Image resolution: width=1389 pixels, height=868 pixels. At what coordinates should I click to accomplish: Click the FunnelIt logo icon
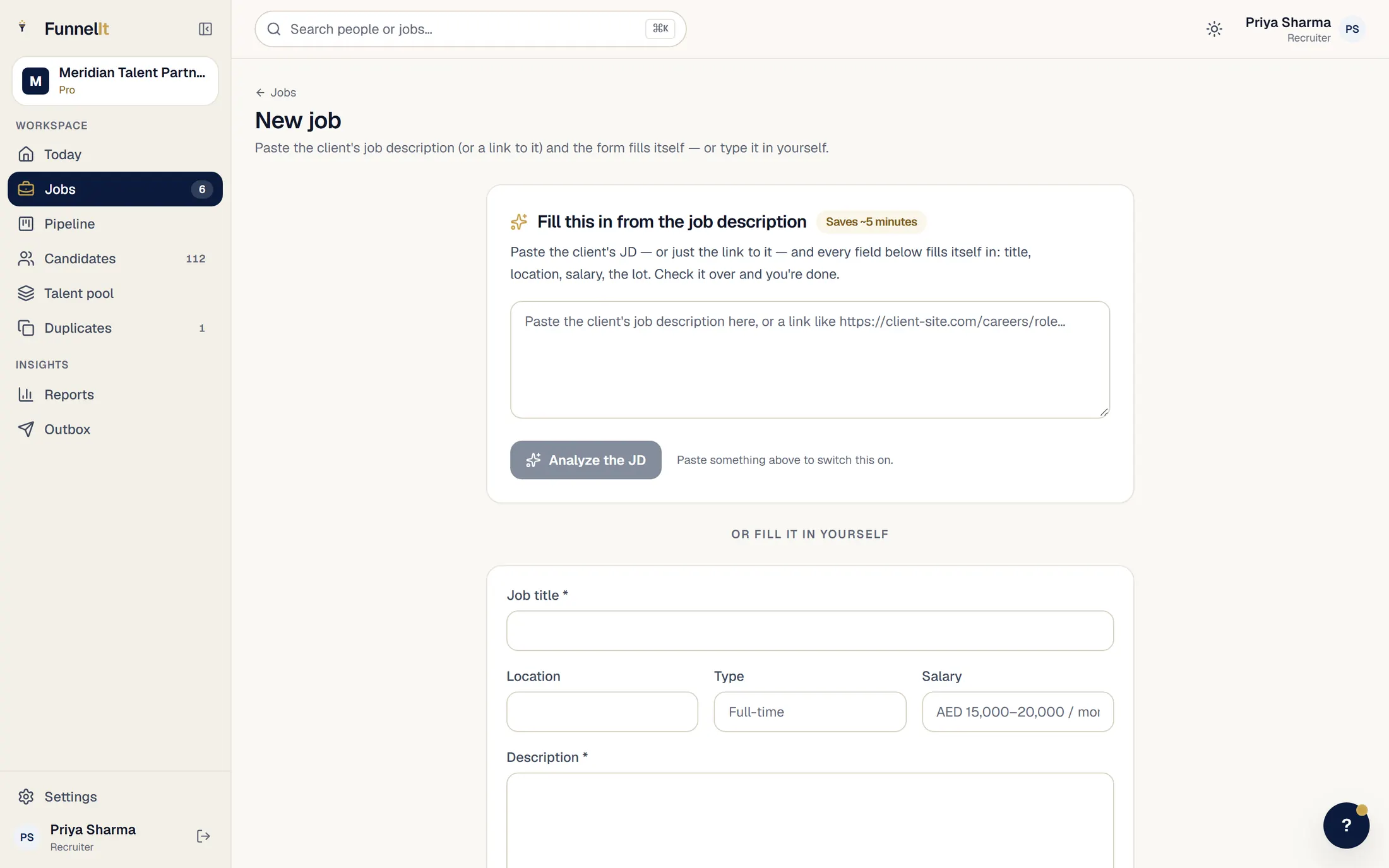pos(23,27)
